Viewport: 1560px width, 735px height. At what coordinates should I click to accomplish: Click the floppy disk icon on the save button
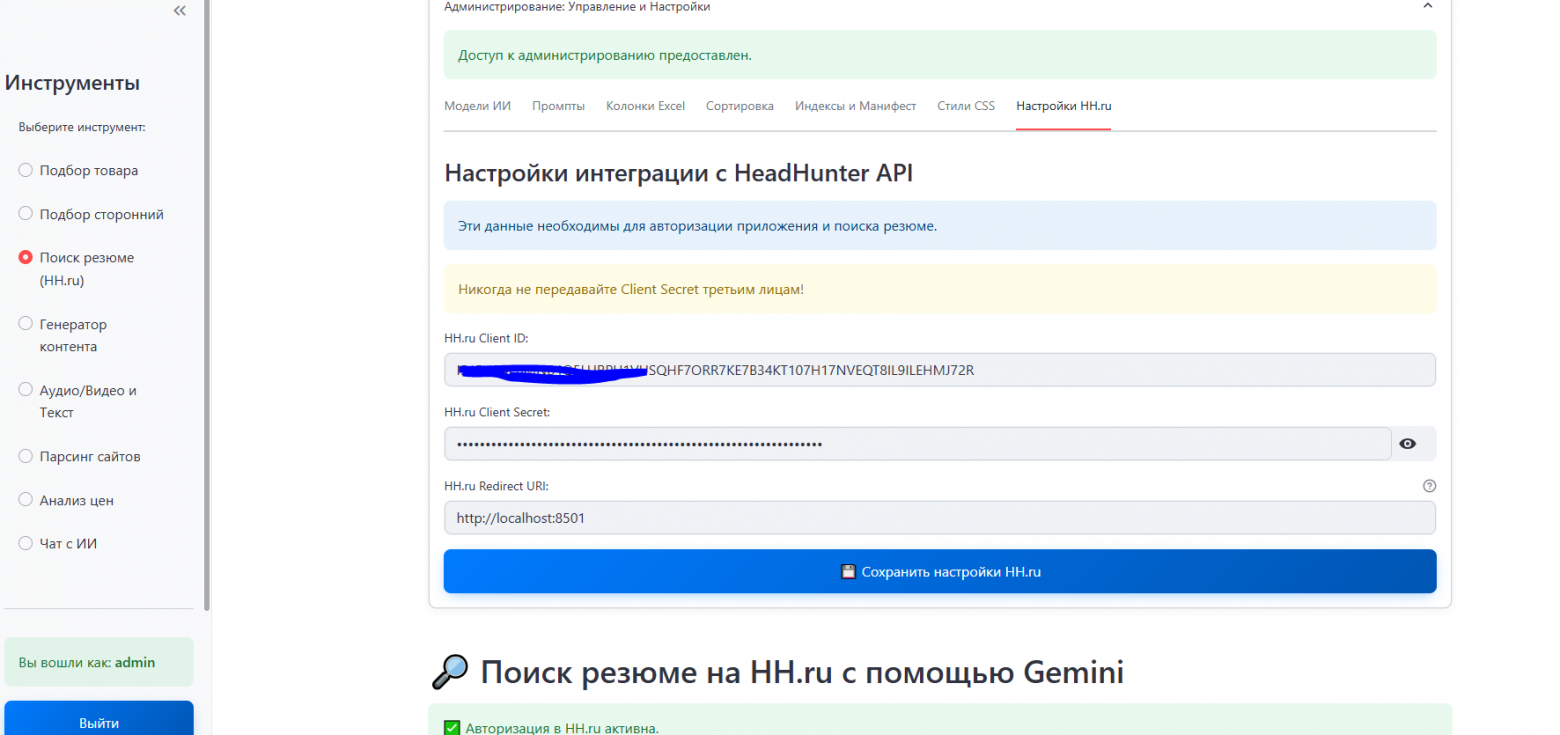(848, 571)
